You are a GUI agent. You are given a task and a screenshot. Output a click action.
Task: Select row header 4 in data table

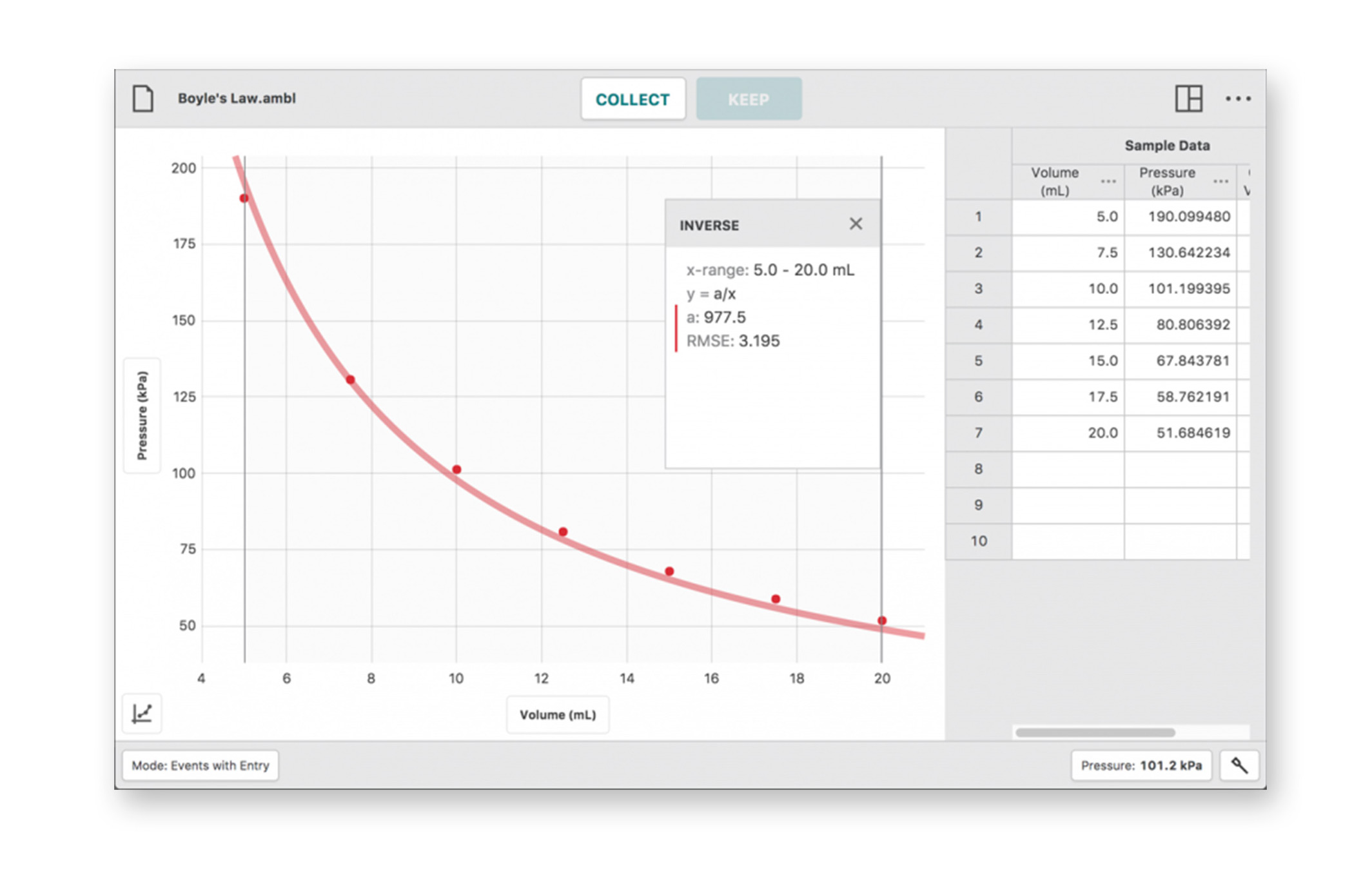(x=979, y=325)
